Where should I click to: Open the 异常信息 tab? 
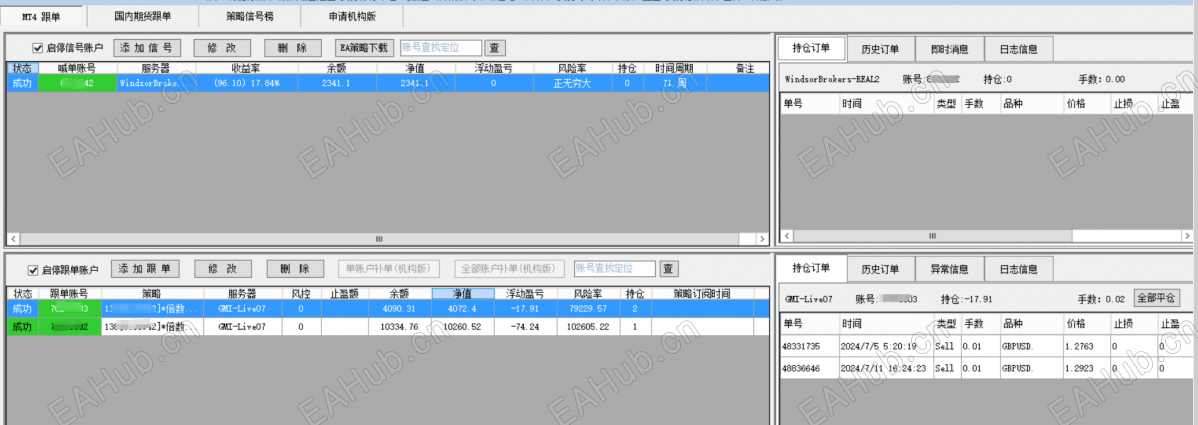(x=950, y=269)
